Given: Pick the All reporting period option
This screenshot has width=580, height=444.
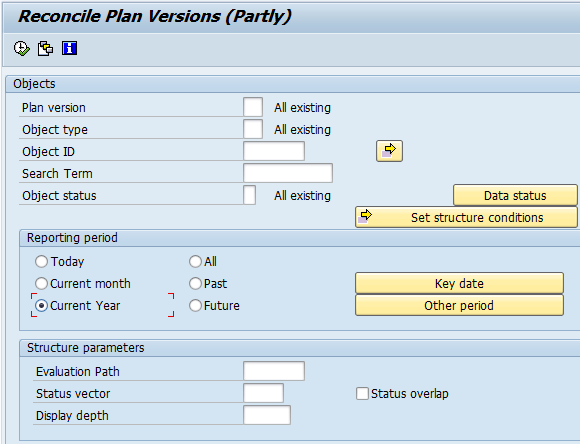Looking at the screenshot, I should pos(195,262).
